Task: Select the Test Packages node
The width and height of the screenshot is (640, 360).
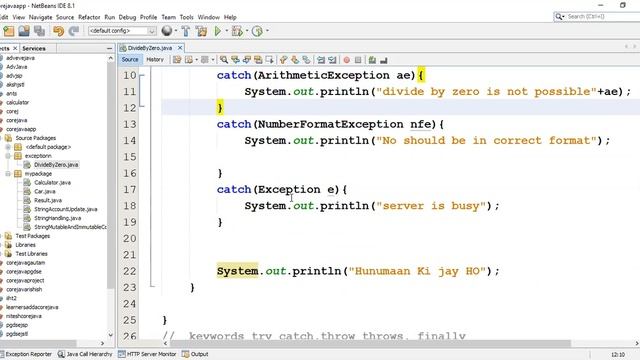Action: click(x=32, y=236)
